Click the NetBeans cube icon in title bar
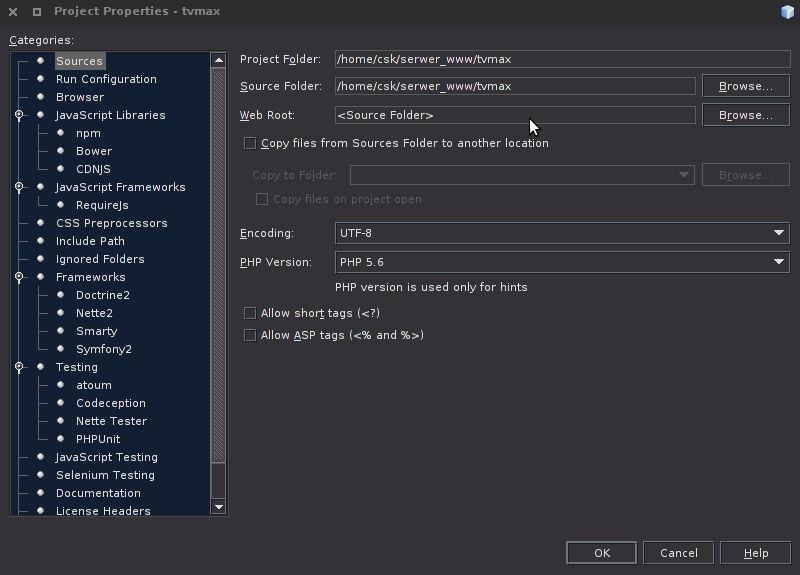This screenshot has width=800, height=575. pyautogui.click(x=787, y=12)
